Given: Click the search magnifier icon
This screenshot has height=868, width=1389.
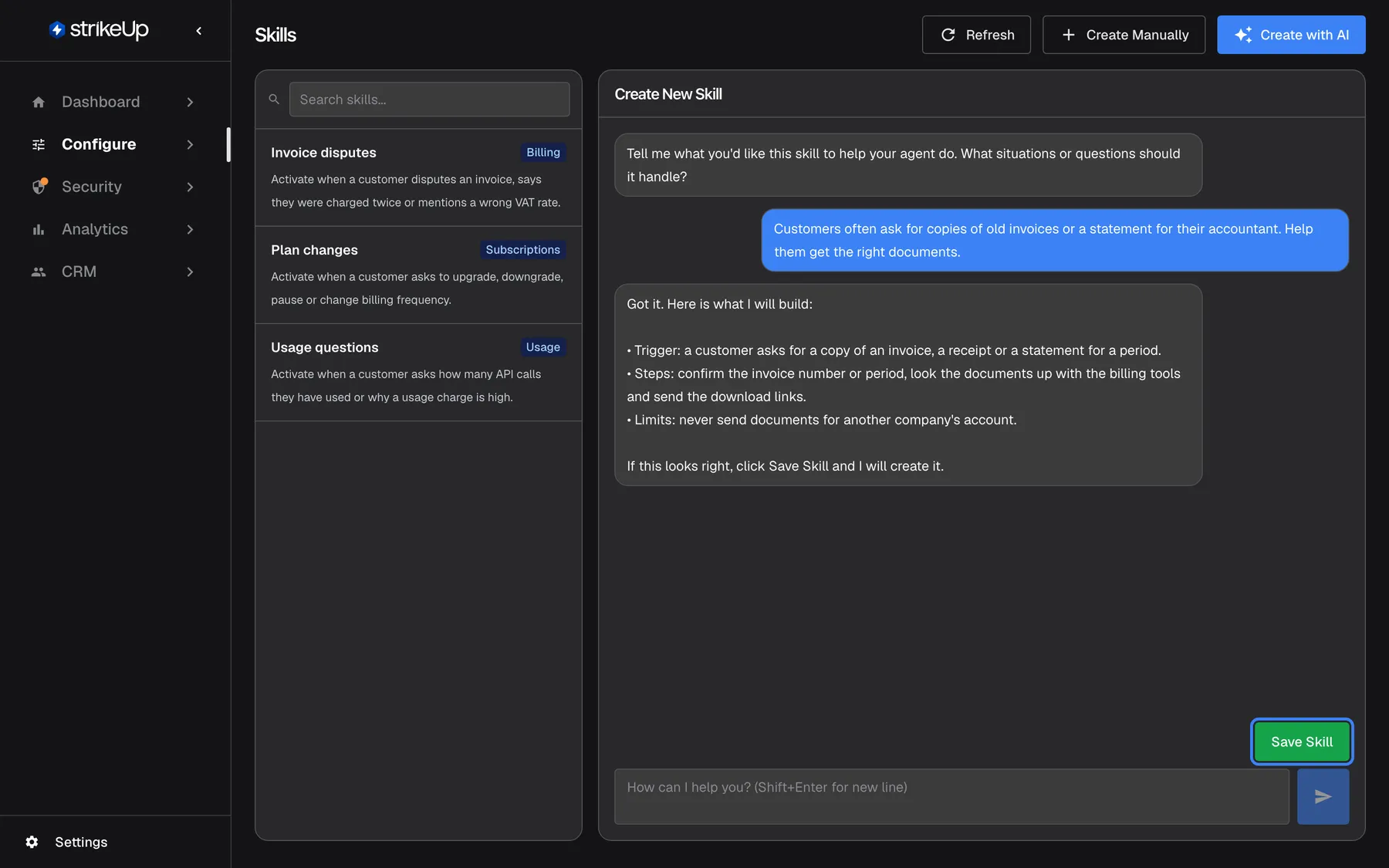Looking at the screenshot, I should (x=274, y=100).
